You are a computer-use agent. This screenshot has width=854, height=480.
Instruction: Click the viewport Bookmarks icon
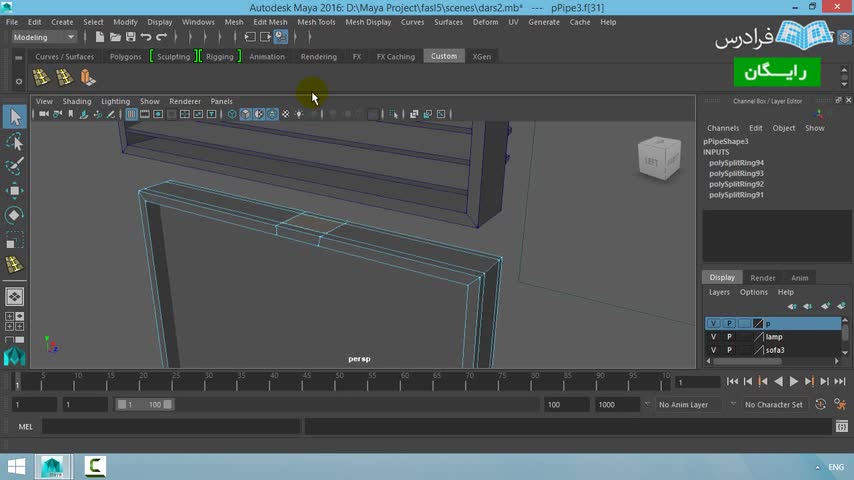pos(71,114)
